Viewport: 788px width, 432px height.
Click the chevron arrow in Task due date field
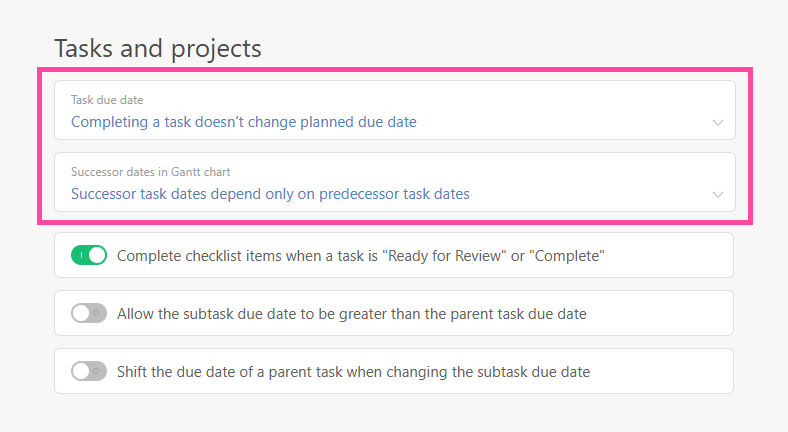pyautogui.click(x=717, y=122)
